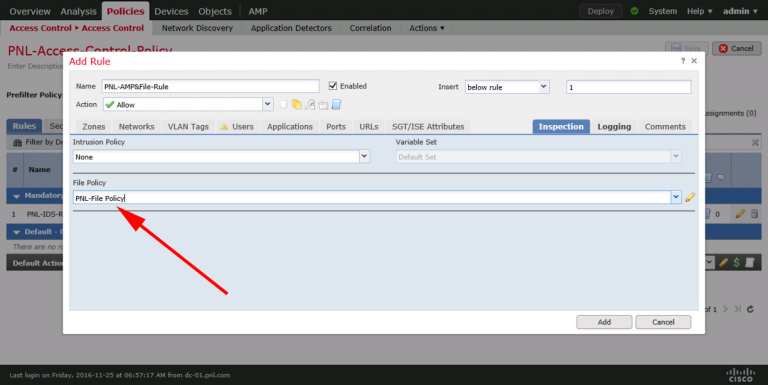
Task: Switch to the Logging tab
Action: coord(614,126)
